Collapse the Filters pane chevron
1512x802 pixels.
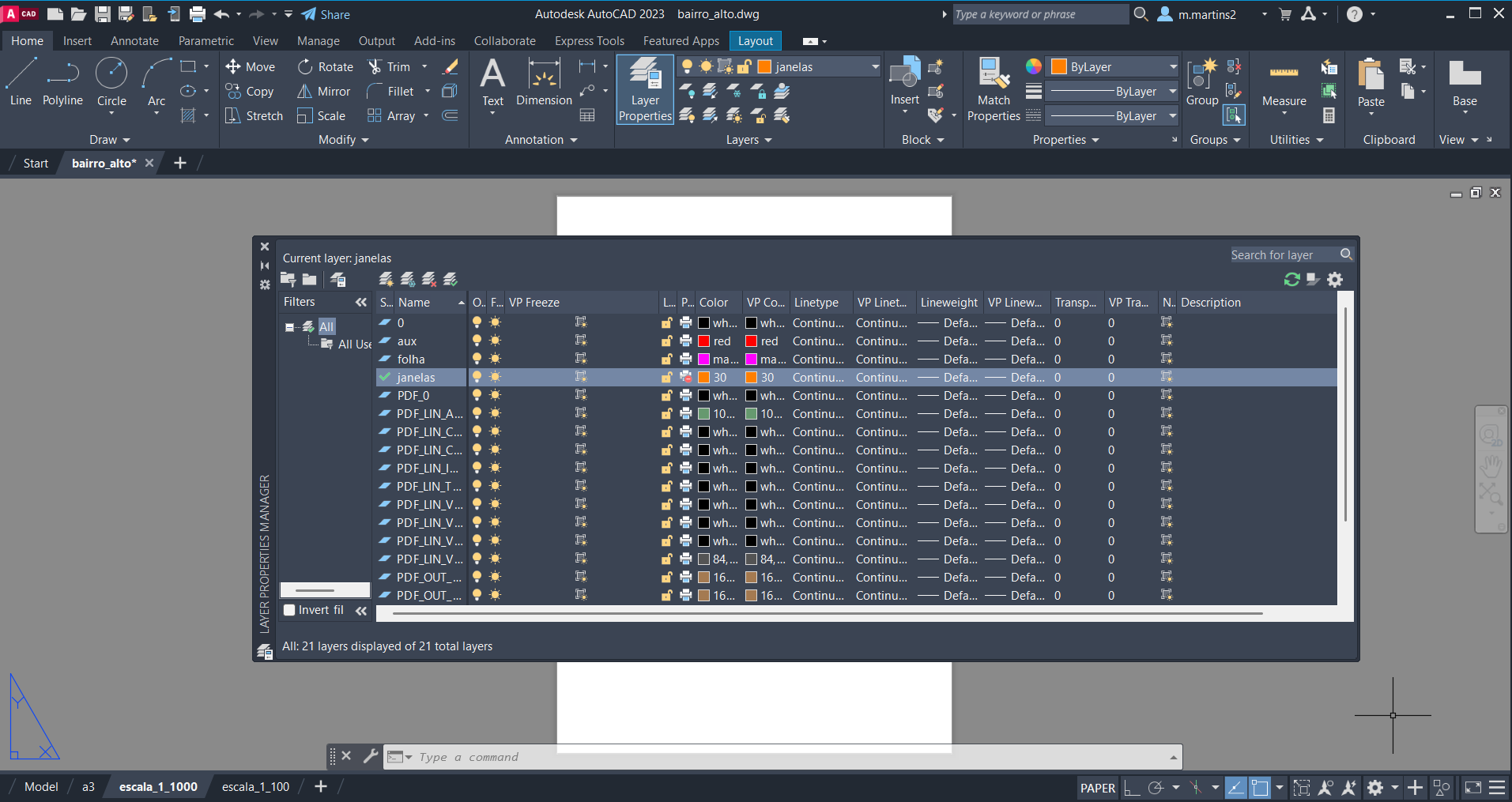coord(361,302)
